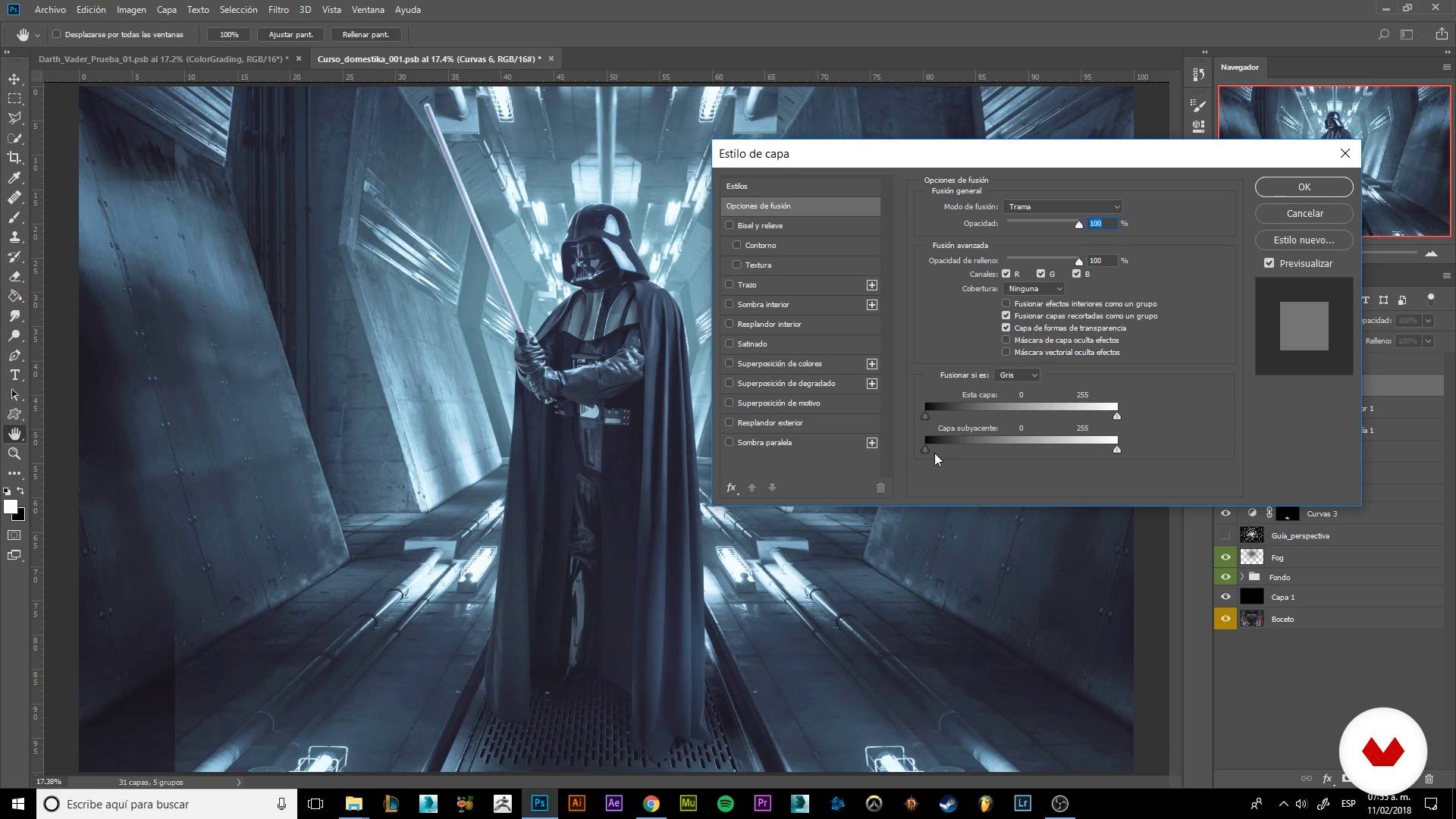The height and width of the screenshot is (819, 1456).
Task: Select the Pen tool
Action: coord(14,355)
